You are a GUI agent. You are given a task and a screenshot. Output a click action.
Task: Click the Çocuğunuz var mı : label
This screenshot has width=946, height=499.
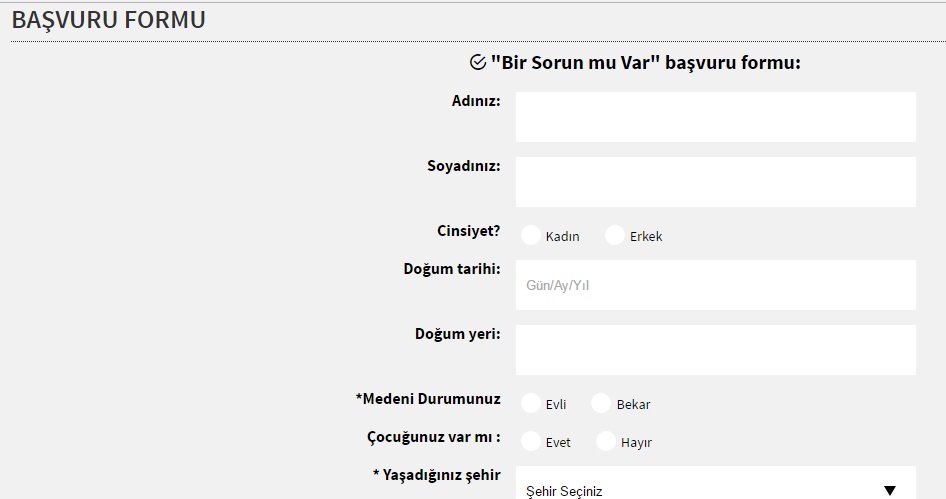pos(434,437)
